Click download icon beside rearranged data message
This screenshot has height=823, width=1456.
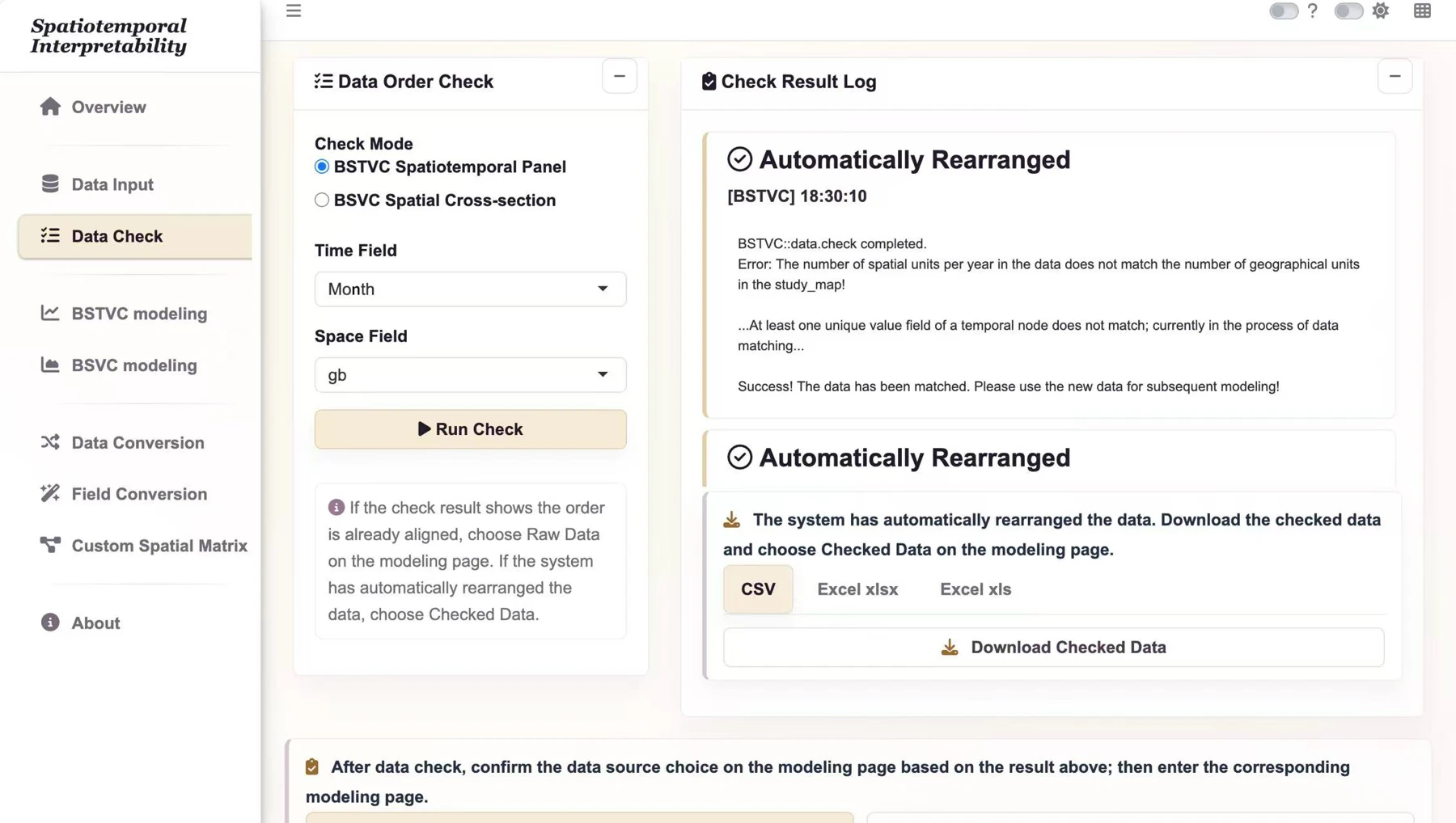point(732,520)
